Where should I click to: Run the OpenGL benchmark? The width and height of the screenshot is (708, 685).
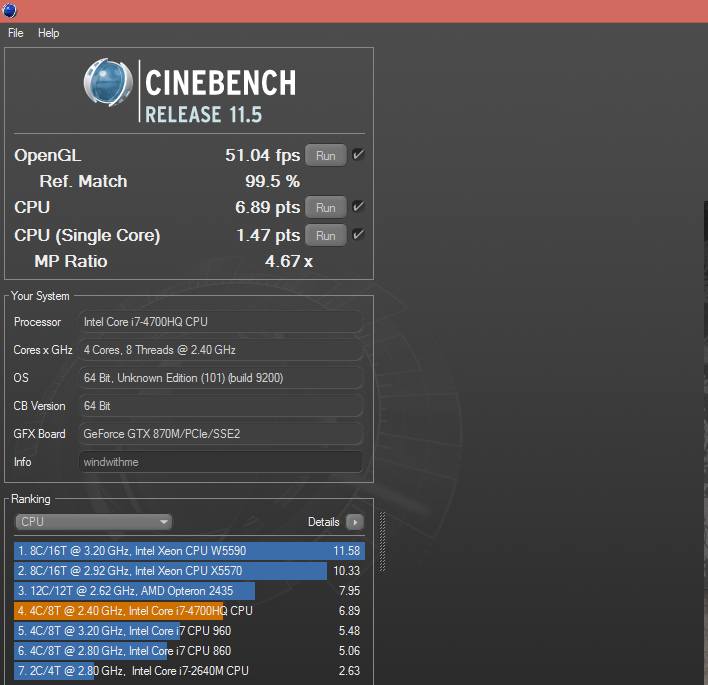tap(326, 155)
